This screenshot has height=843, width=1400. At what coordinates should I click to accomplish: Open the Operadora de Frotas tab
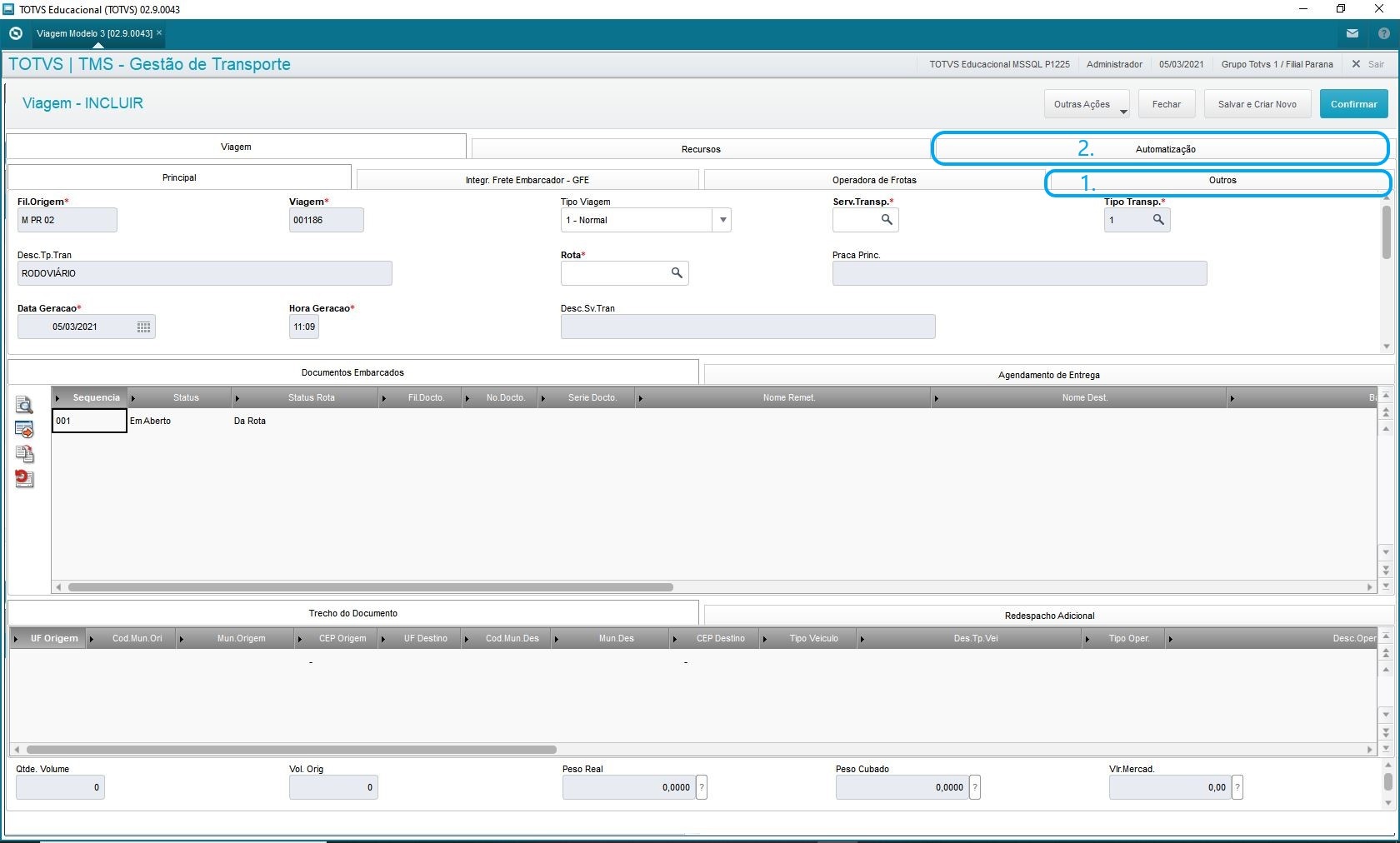click(873, 180)
